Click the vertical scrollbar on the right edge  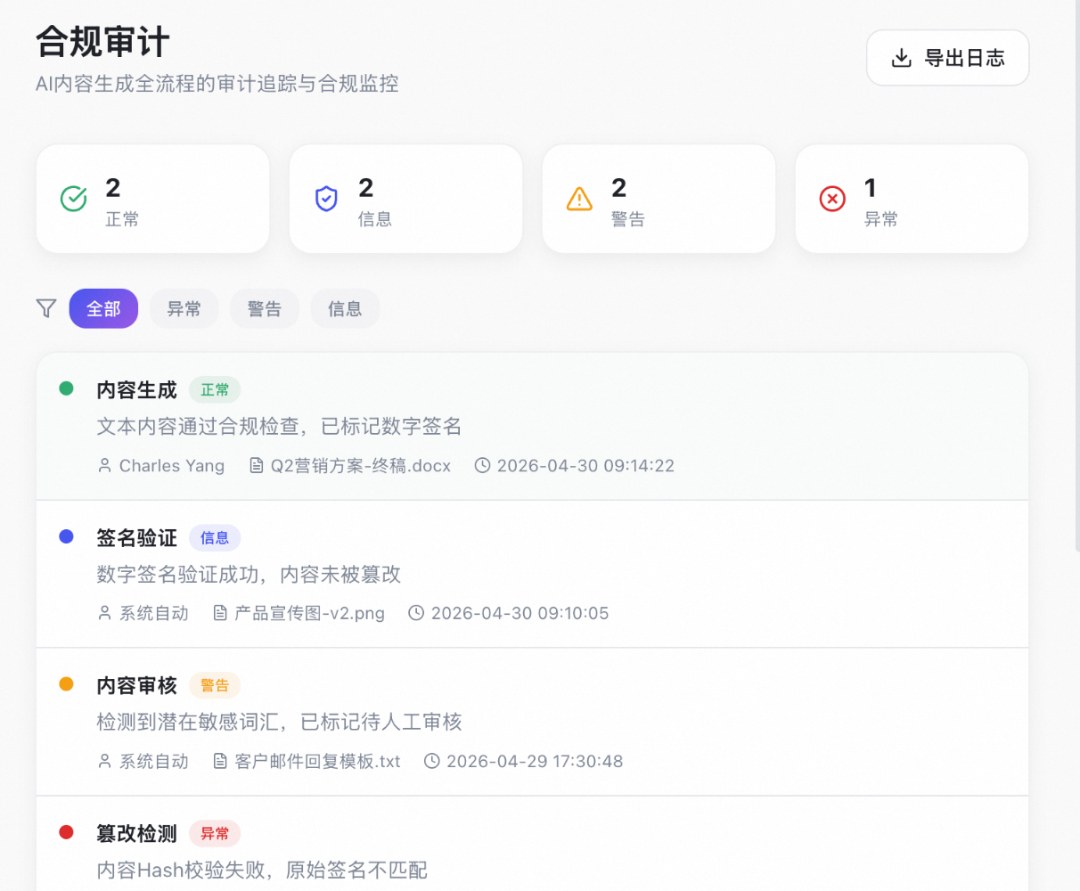tap(1077, 275)
